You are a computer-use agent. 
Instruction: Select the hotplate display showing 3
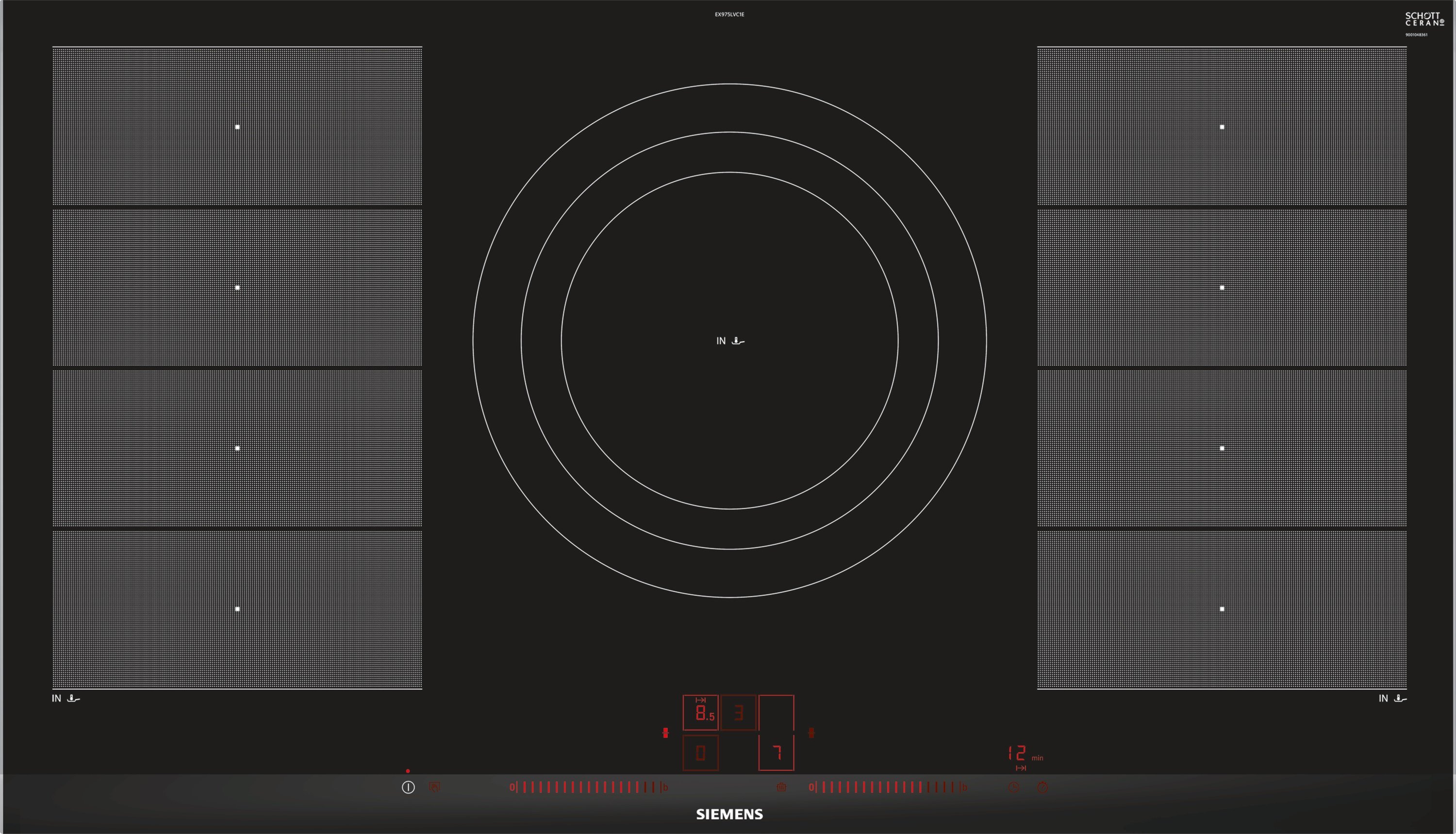[738, 713]
